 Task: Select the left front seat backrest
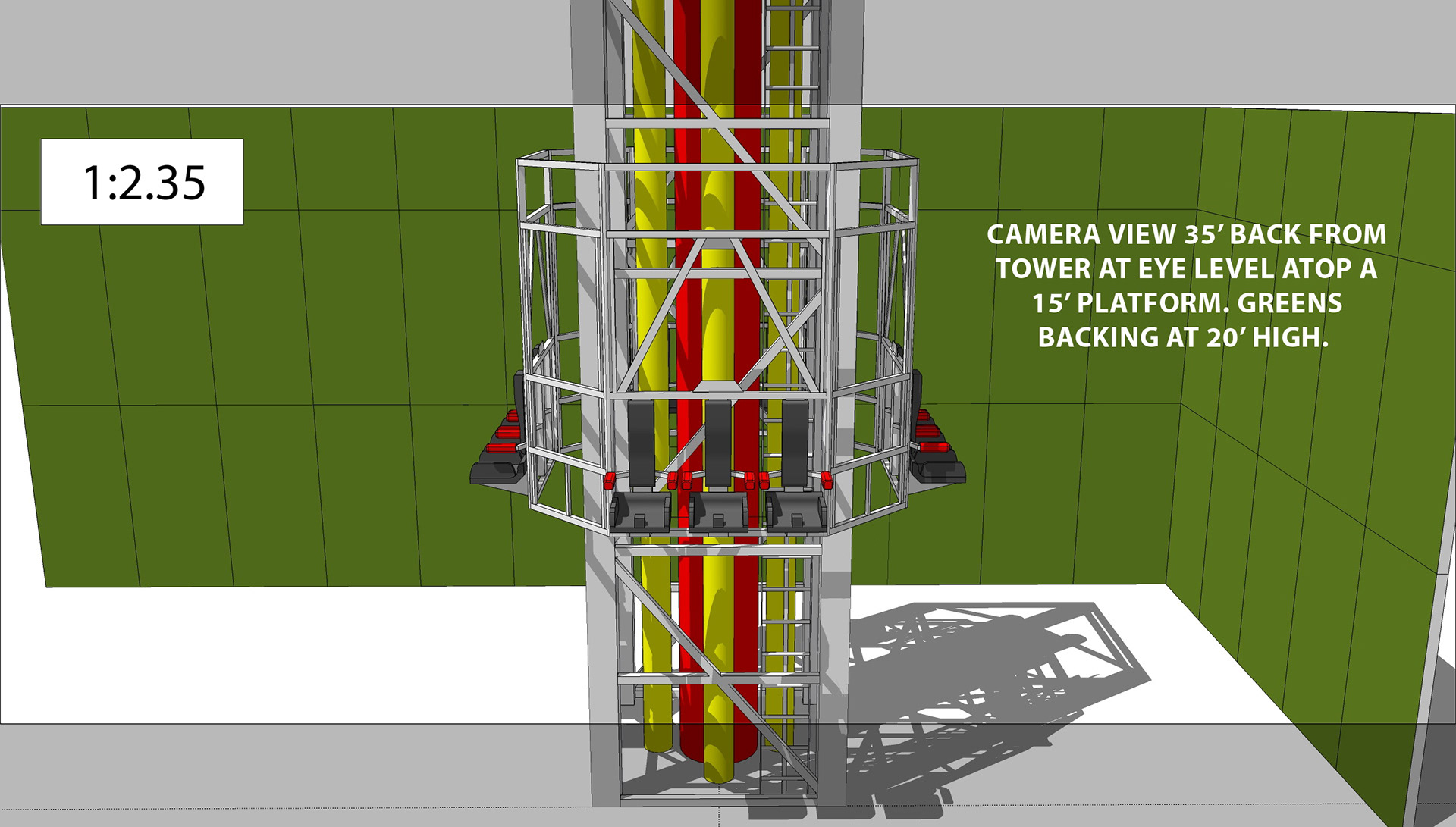click(x=641, y=443)
